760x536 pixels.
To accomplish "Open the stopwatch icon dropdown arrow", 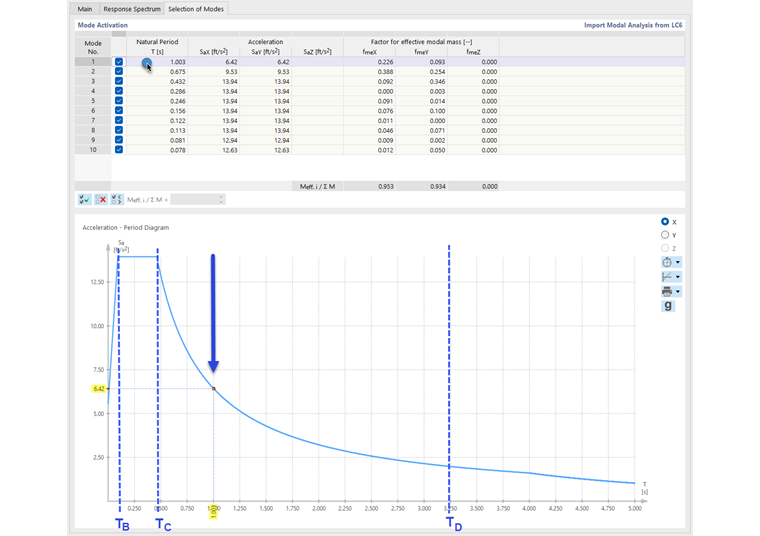I will tap(679, 262).
